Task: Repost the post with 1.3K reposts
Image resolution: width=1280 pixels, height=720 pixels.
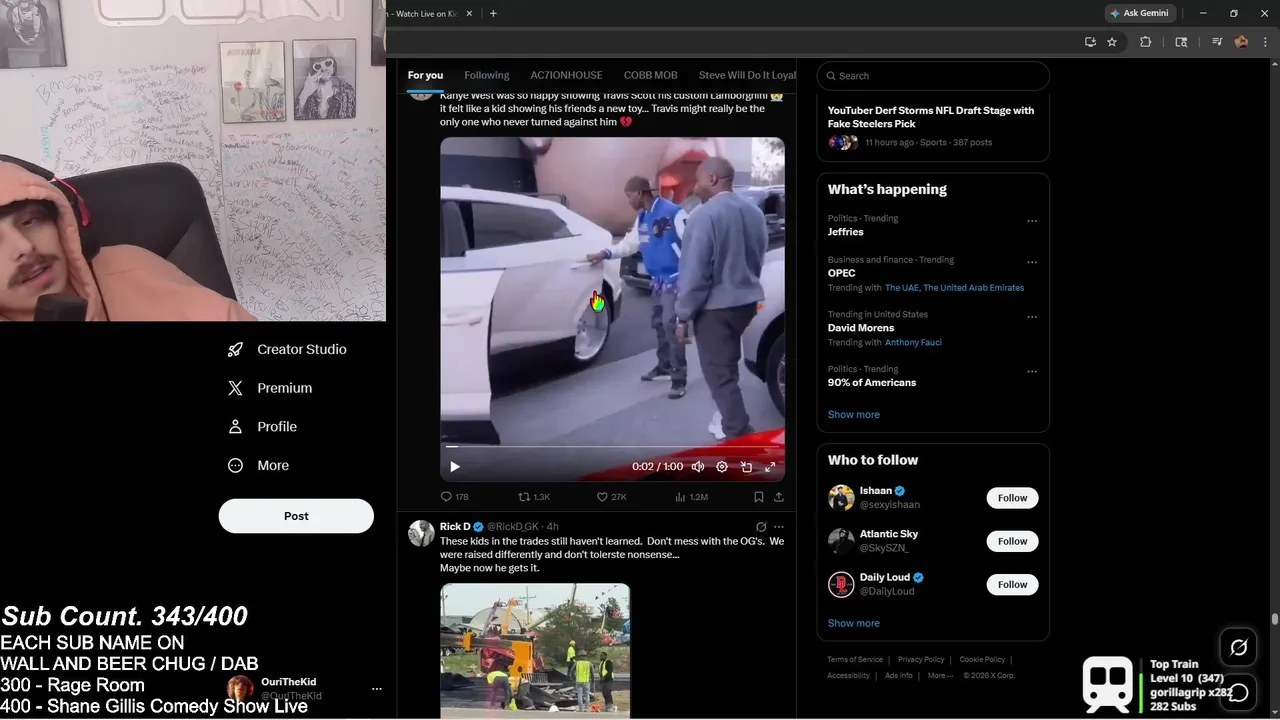Action: (x=534, y=497)
